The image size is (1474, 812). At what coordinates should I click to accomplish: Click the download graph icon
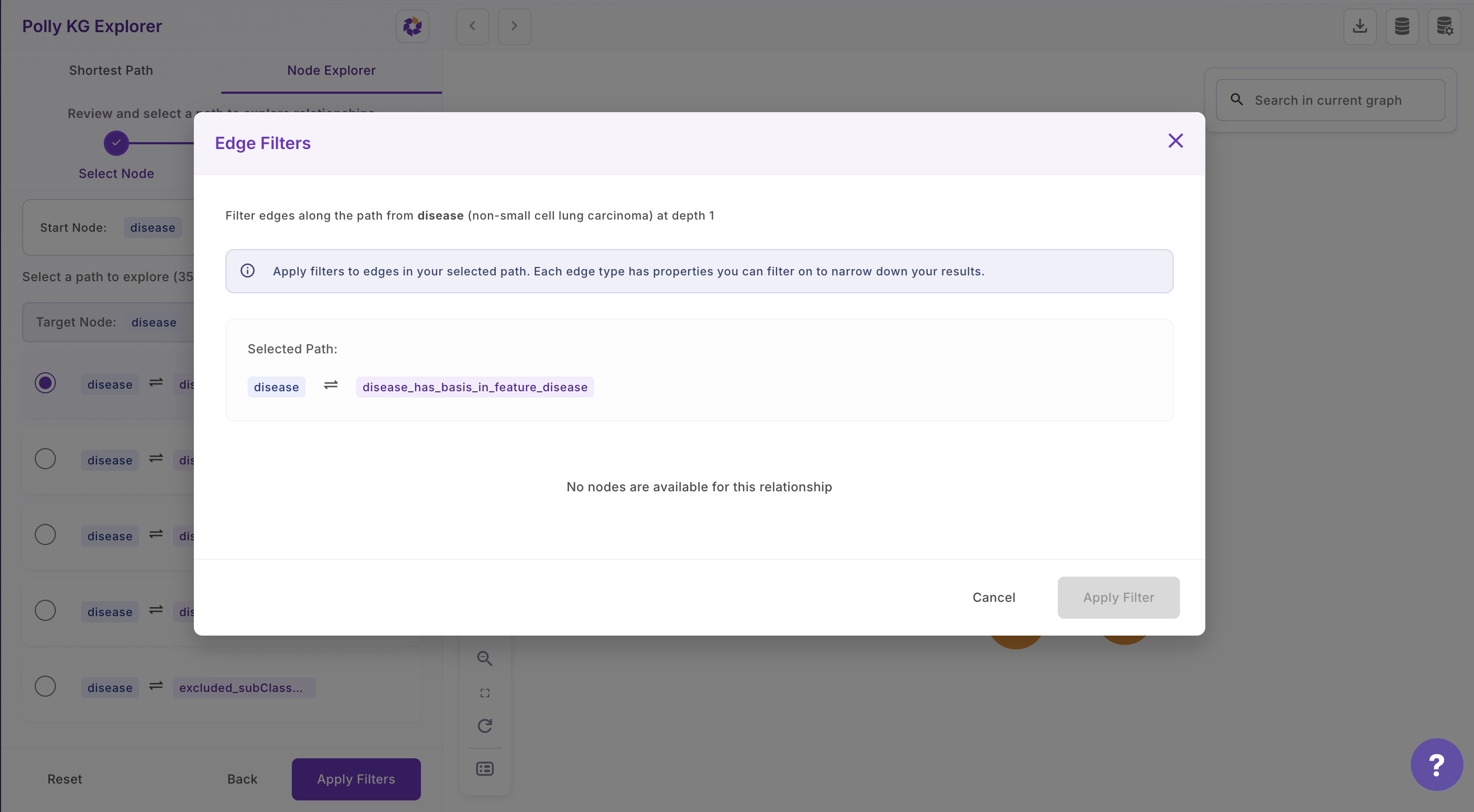point(1360,26)
